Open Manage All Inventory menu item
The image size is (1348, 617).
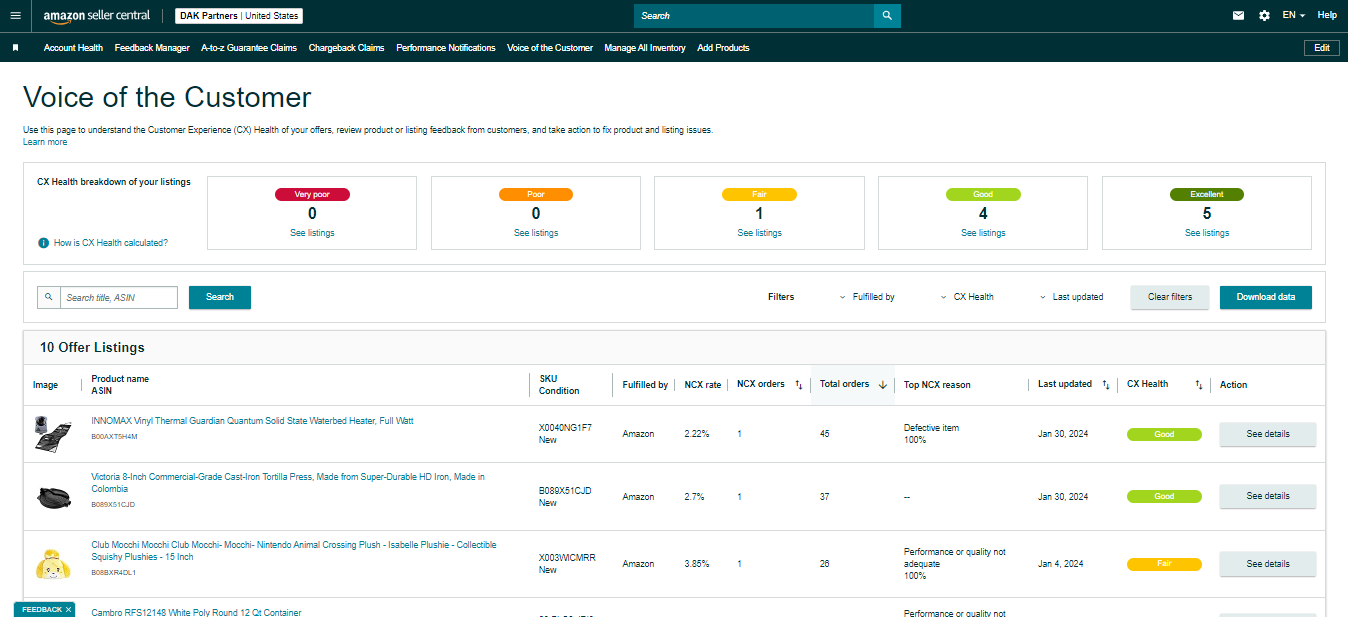pyautogui.click(x=645, y=48)
